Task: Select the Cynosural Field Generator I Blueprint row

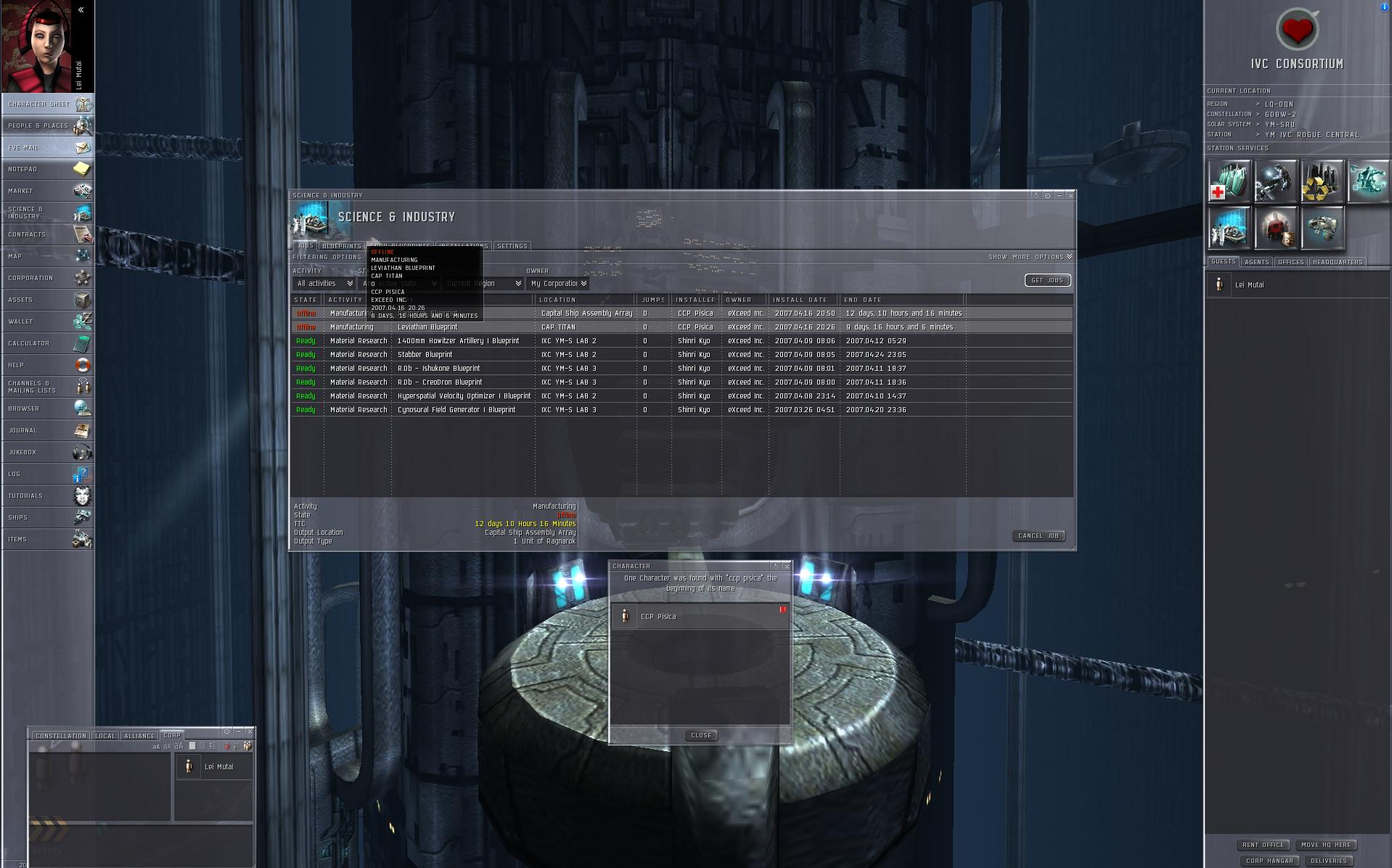Action: 682,410
